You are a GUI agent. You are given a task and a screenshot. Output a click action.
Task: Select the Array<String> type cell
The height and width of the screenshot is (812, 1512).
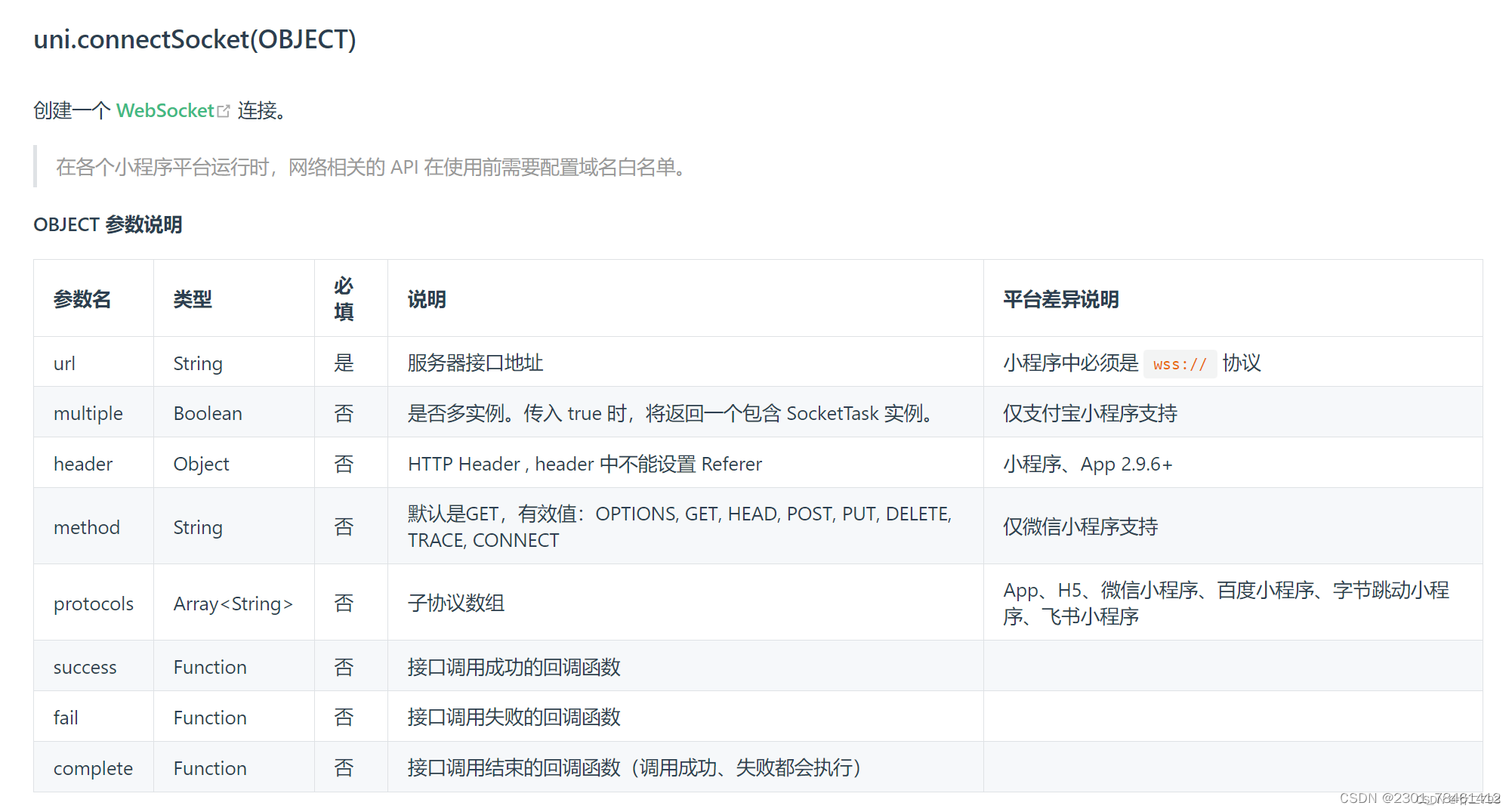point(233,604)
